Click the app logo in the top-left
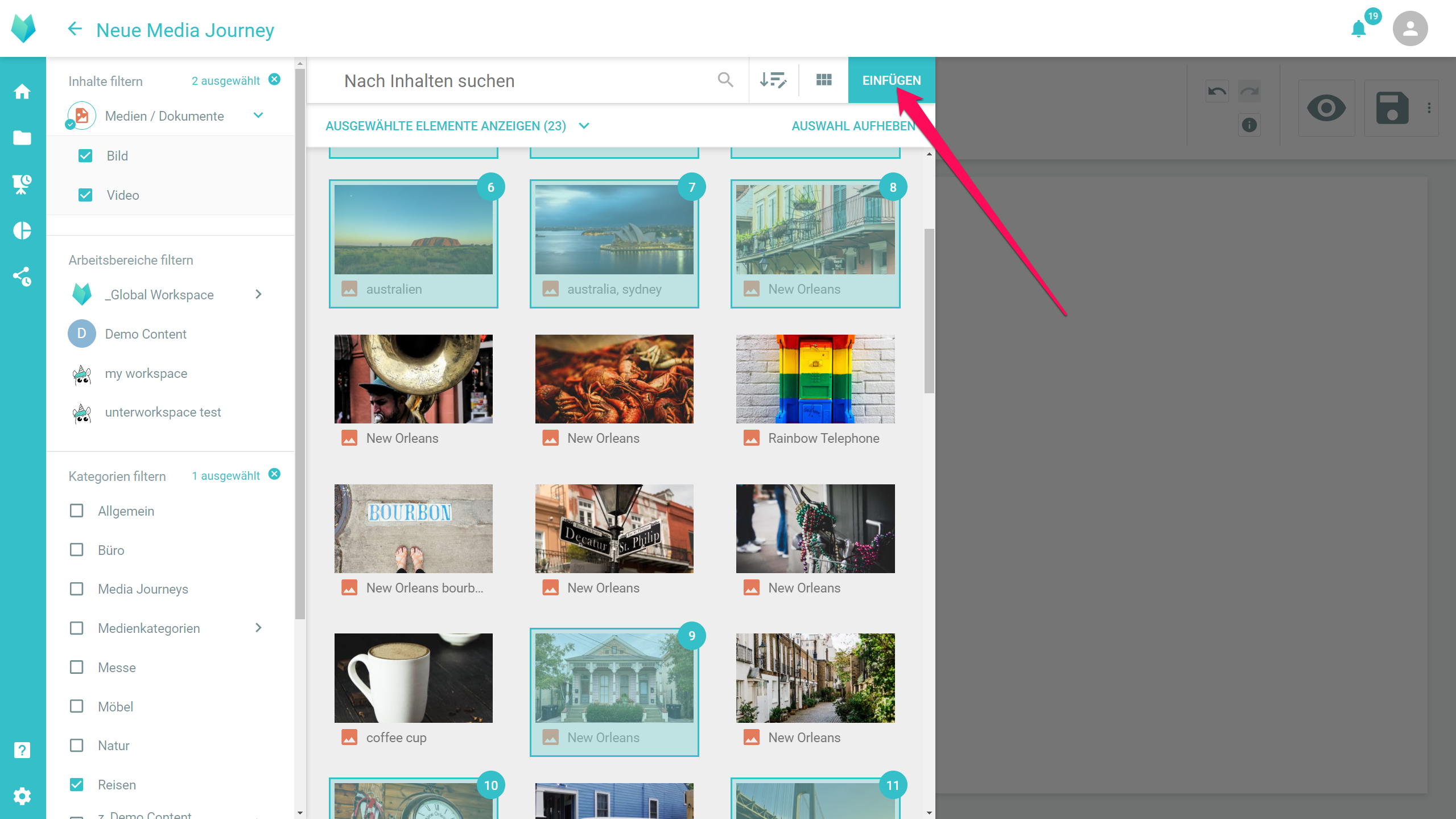 point(23,28)
